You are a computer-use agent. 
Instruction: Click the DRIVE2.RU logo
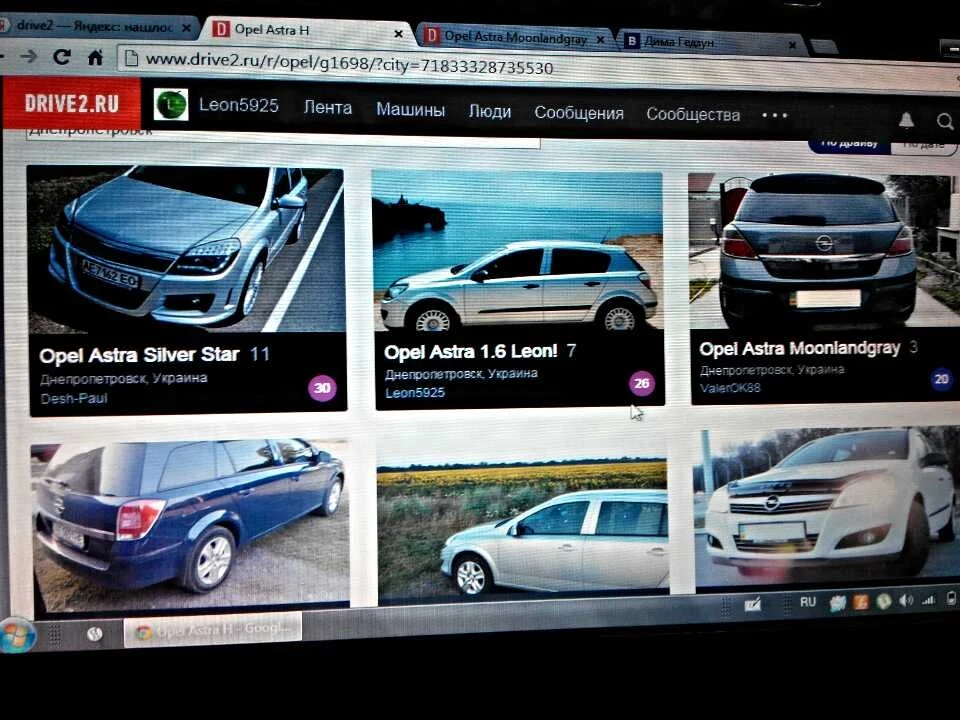71,103
